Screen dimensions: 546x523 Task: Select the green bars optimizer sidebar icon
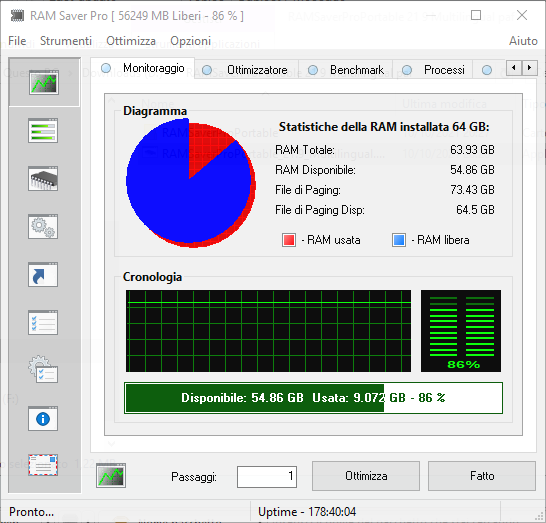click(43, 131)
